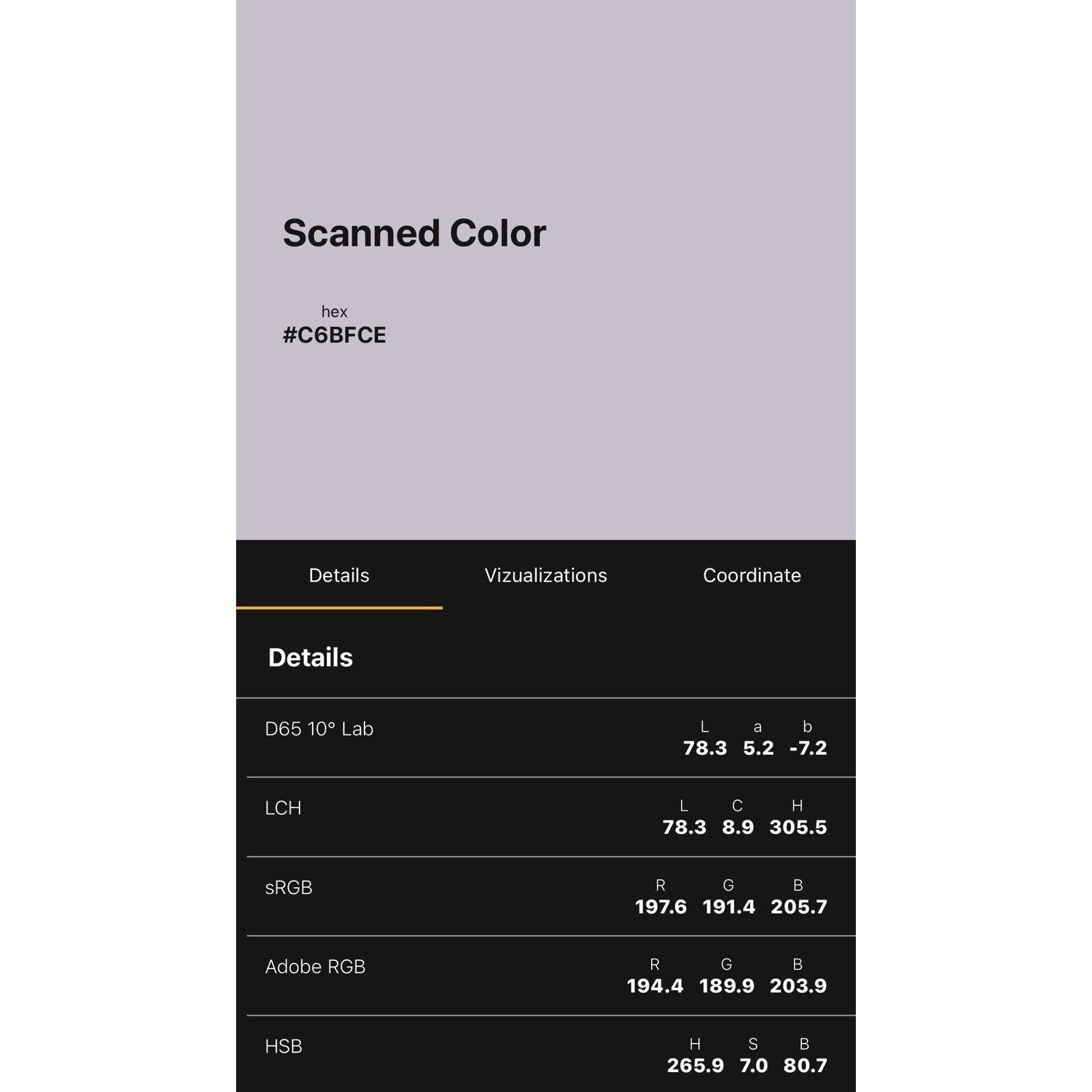Click the sRGB red value 197.6

pos(661,906)
